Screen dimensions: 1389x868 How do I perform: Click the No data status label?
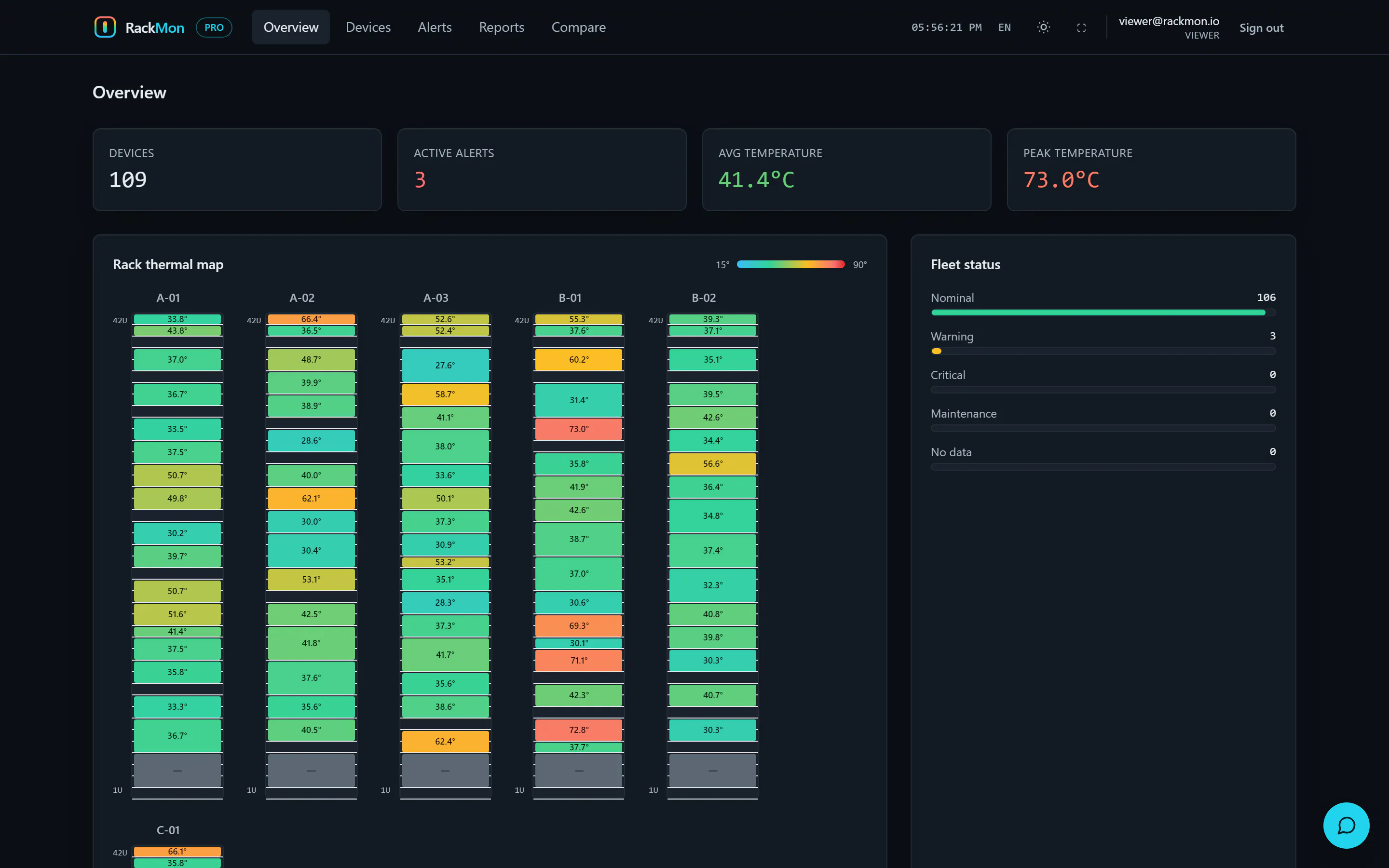coord(951,452)
